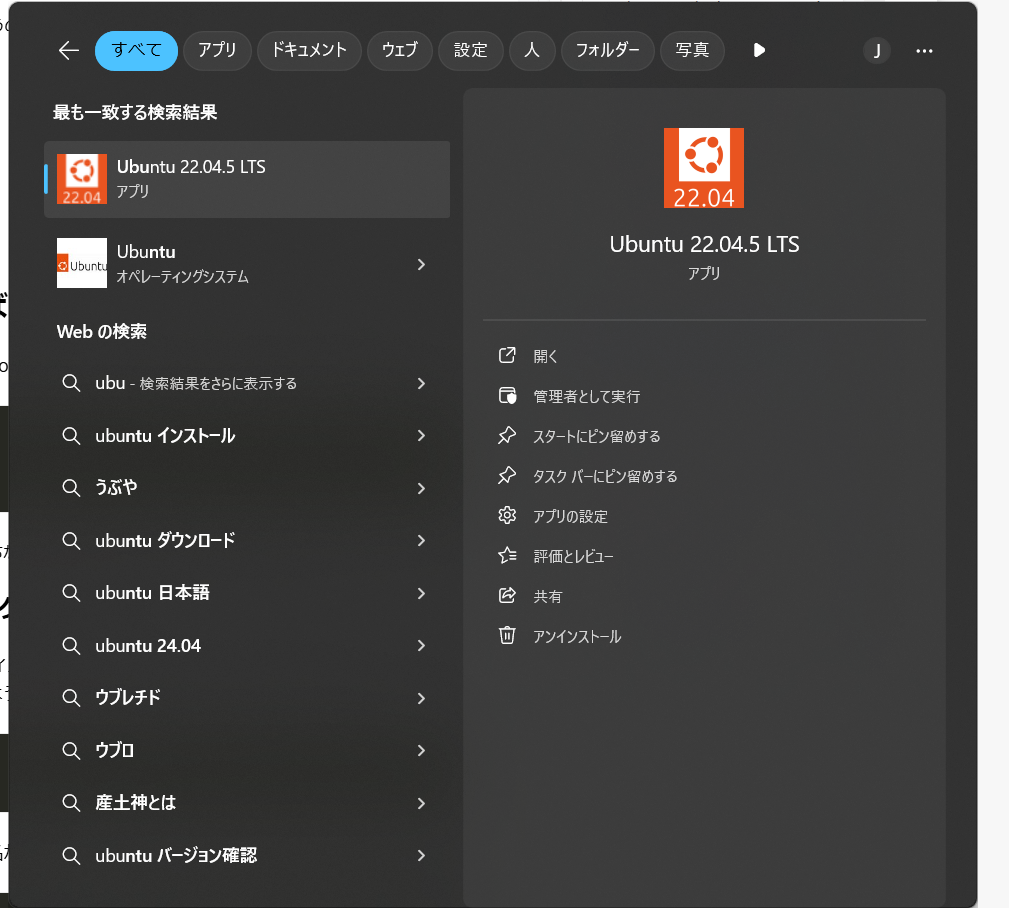
Task: Open the Ubuntu 22.04.5 LTS app result
Action: tap(247, 179)
